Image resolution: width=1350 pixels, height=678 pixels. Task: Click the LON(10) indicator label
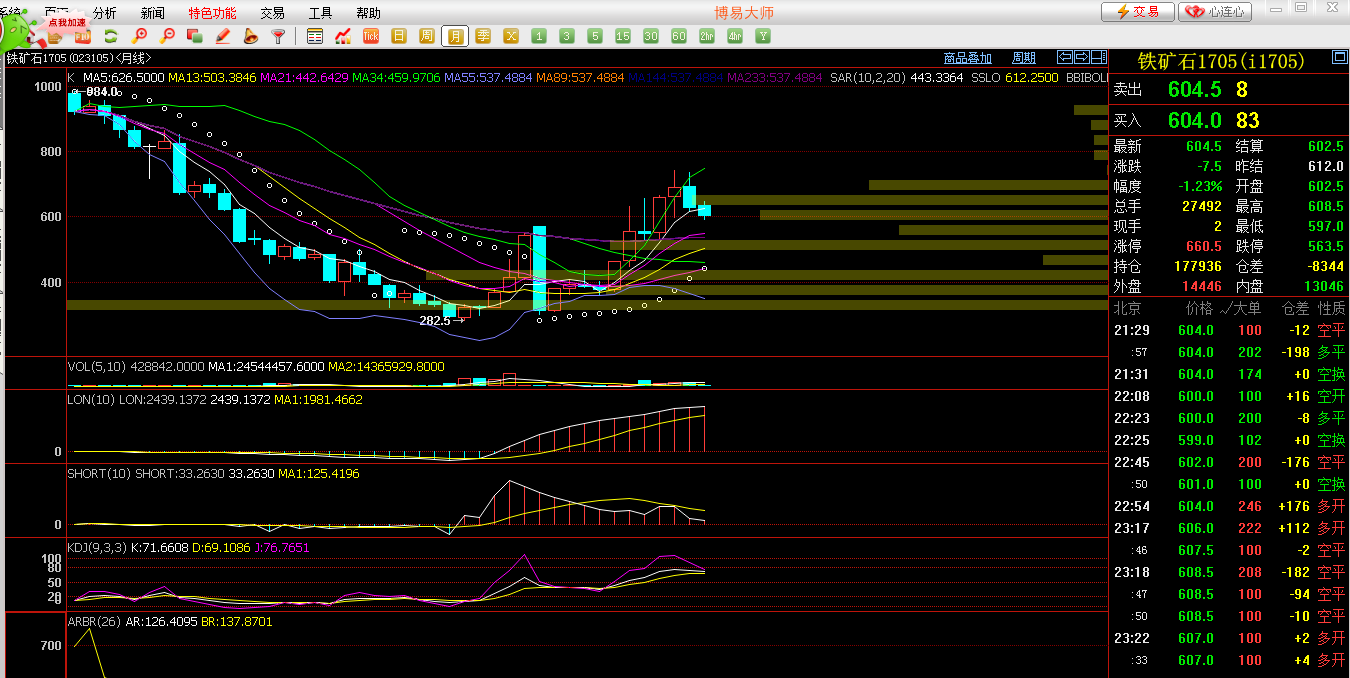tap(92, 399)
